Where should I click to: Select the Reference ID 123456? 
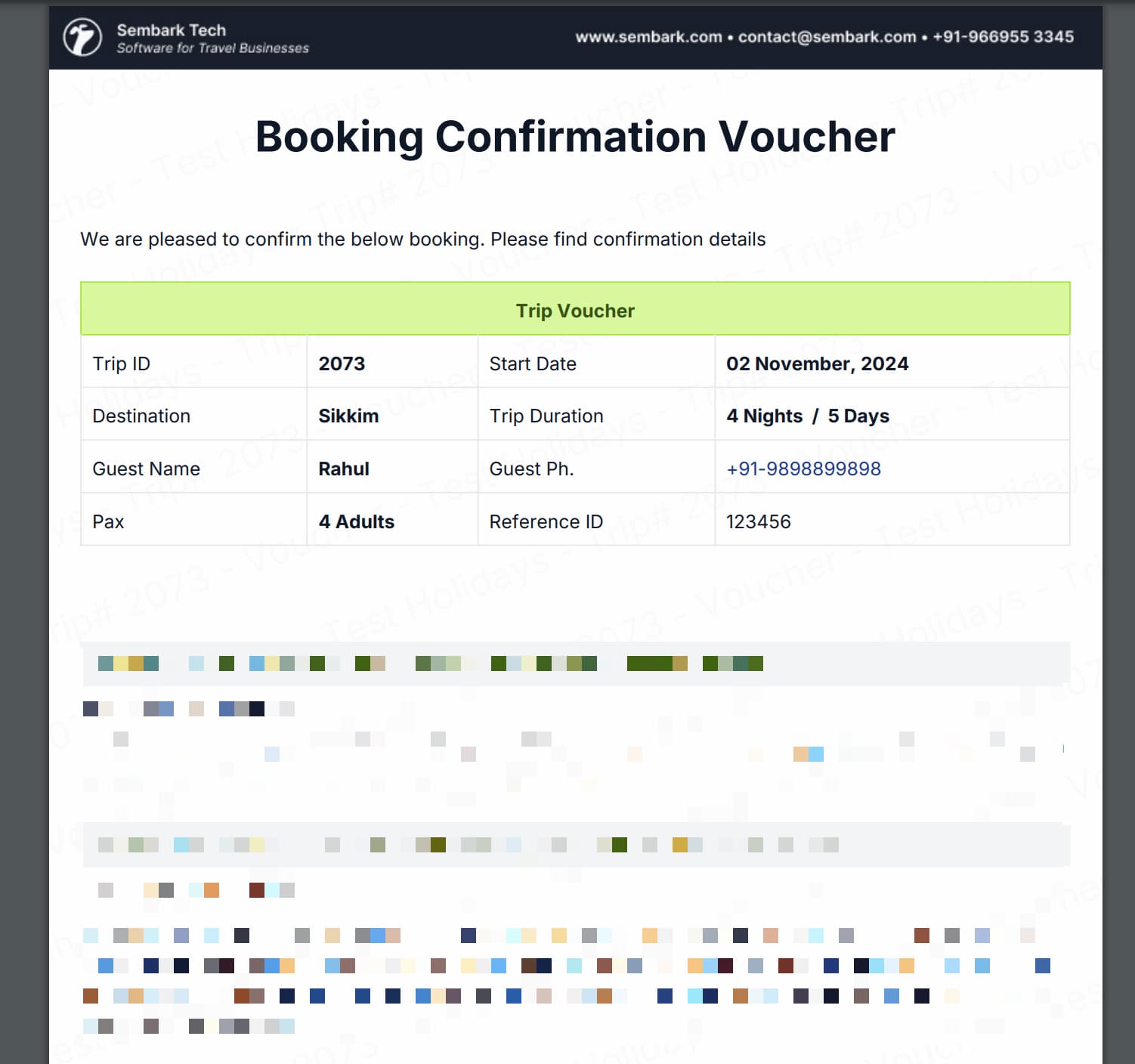pos(759,521)
